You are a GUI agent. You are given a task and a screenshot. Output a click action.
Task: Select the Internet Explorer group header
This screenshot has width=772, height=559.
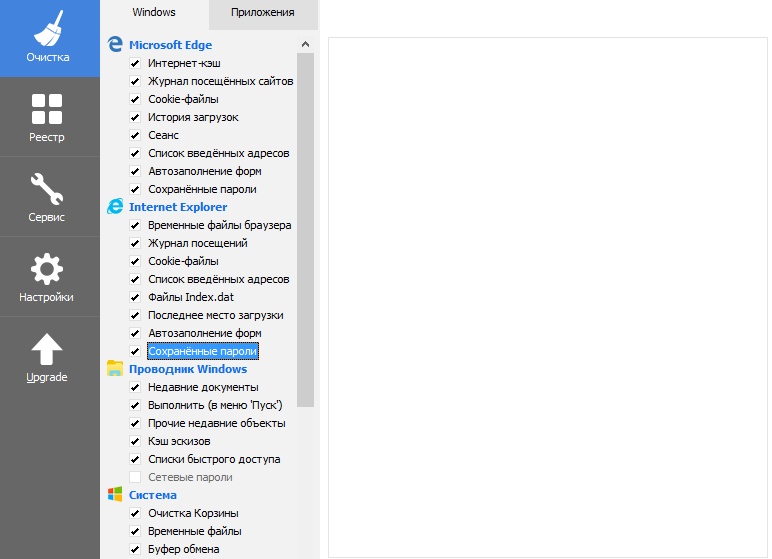pyautogui.click(x=178, y=207)
